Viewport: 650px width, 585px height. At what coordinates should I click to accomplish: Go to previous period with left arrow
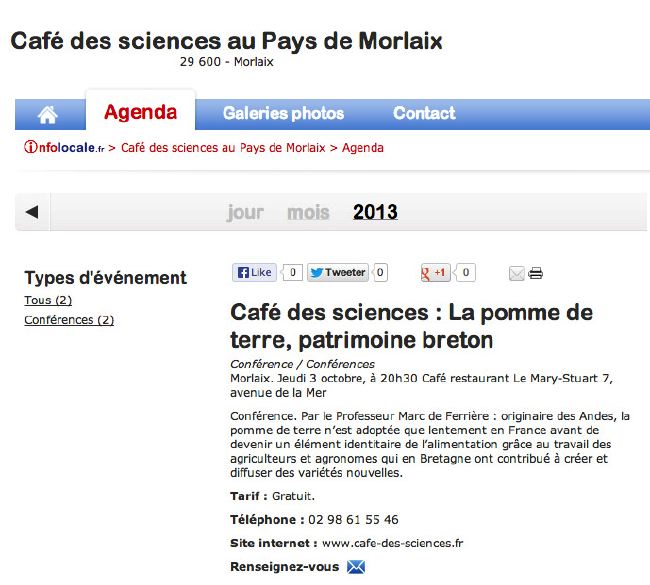pyautogui.click(x=32, y=212)
